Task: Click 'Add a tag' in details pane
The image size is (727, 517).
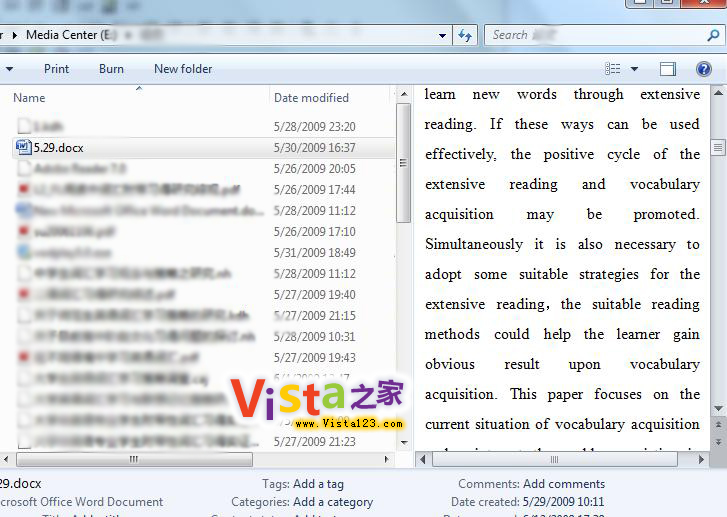Action: coord(318,484)
